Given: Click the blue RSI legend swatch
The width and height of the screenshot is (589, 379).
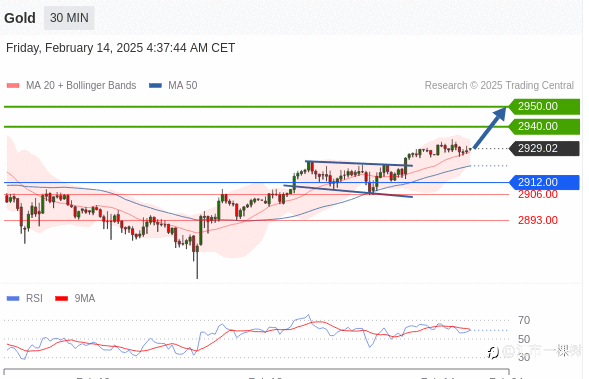Looking at the screenshot, I should click(13, 299).
